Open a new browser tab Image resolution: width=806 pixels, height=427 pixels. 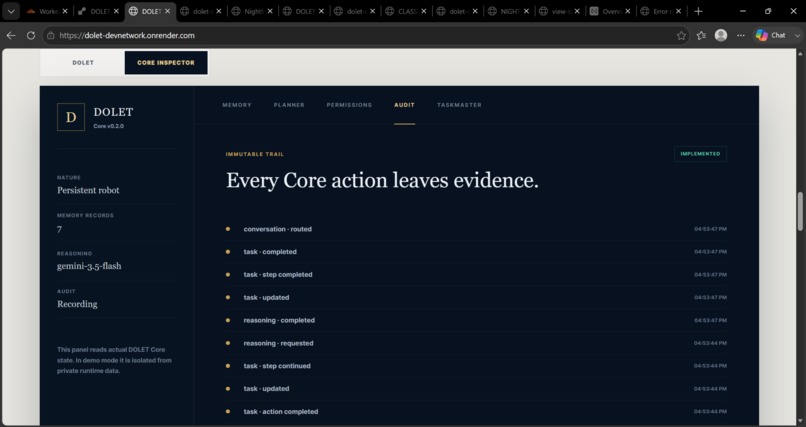[698, 11]
